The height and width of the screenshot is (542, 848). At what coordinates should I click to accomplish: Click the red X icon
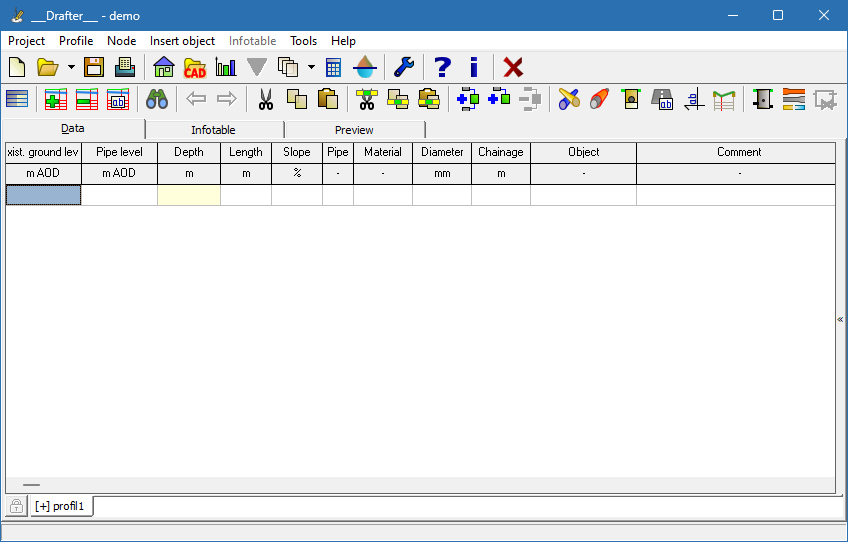513,68
